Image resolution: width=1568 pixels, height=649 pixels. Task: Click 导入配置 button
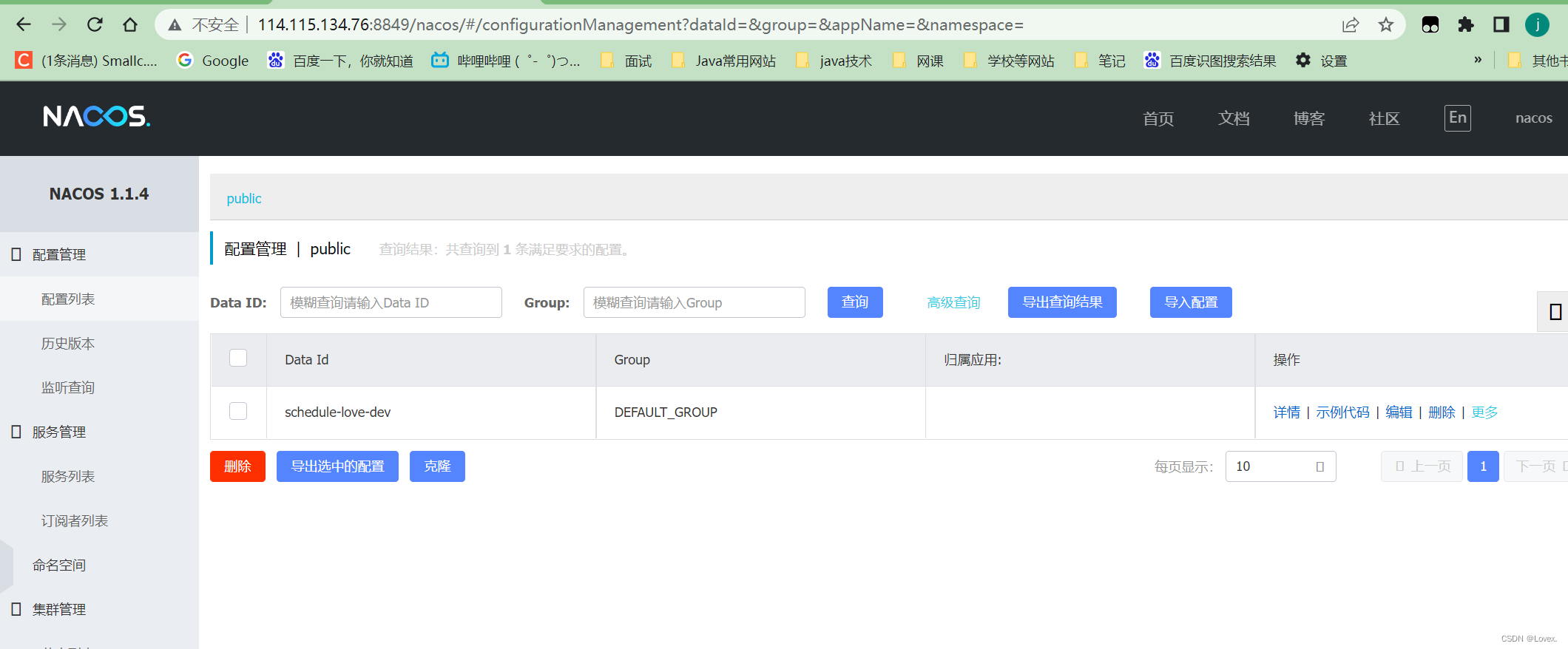(1191, 302)
